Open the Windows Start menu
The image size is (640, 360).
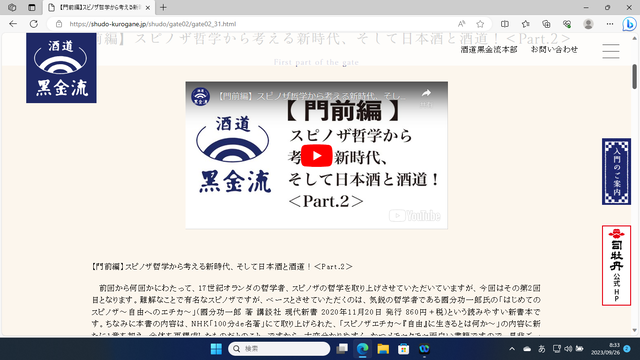[216, 349]
